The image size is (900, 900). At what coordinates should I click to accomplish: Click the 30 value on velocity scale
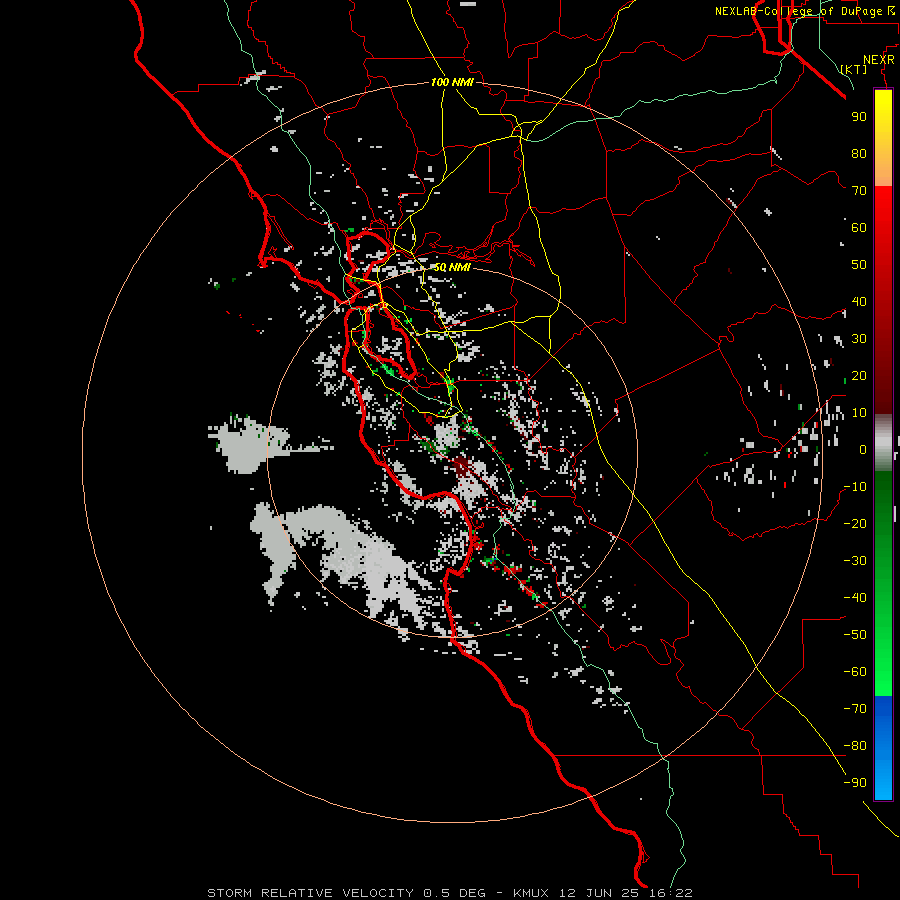[859, 339]
